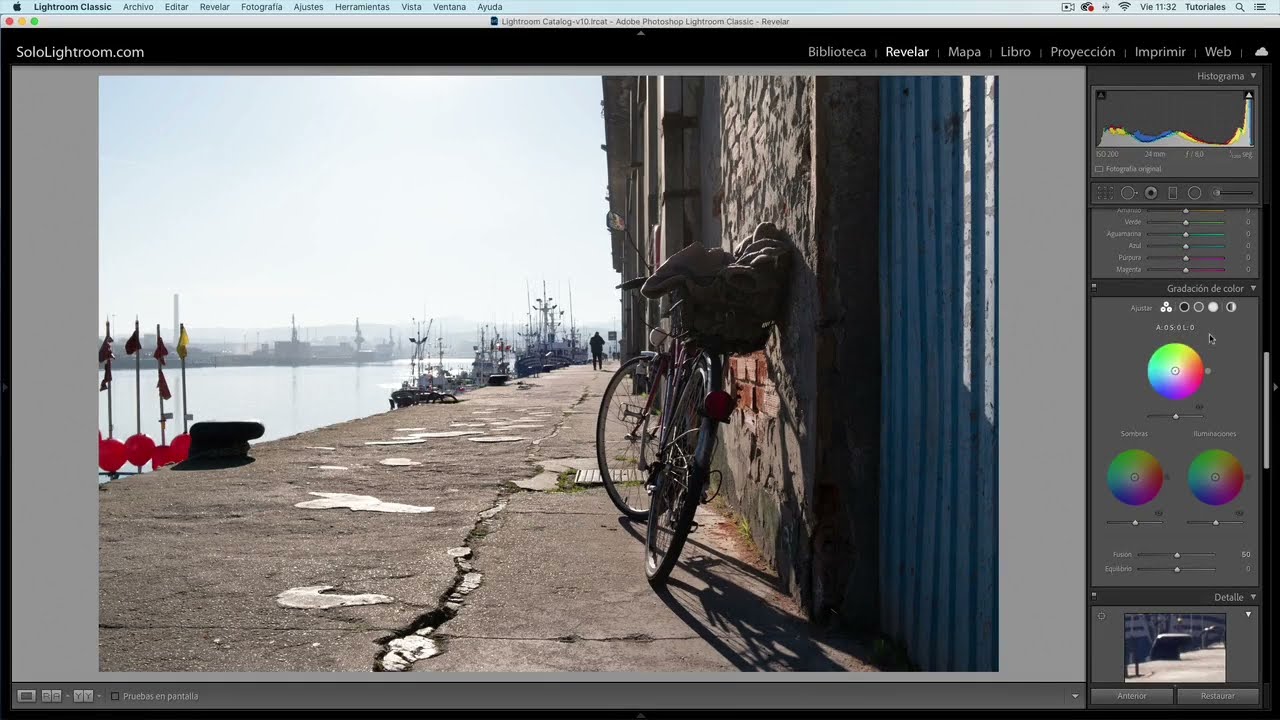Open the toolbar options dropdown arrow

(x=1075, y=696)
